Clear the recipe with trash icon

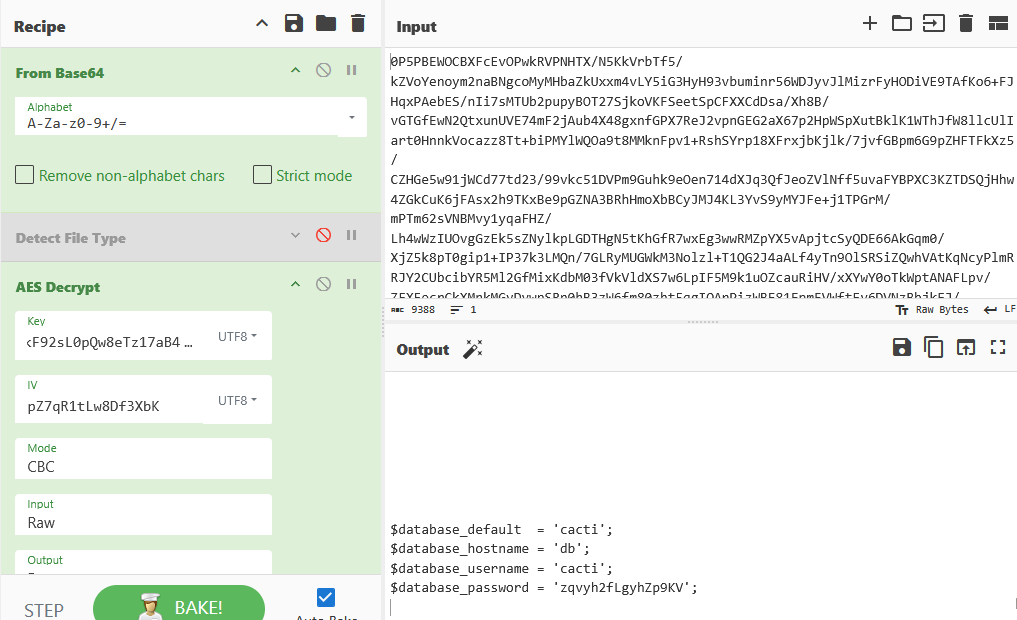coord(358,24)
